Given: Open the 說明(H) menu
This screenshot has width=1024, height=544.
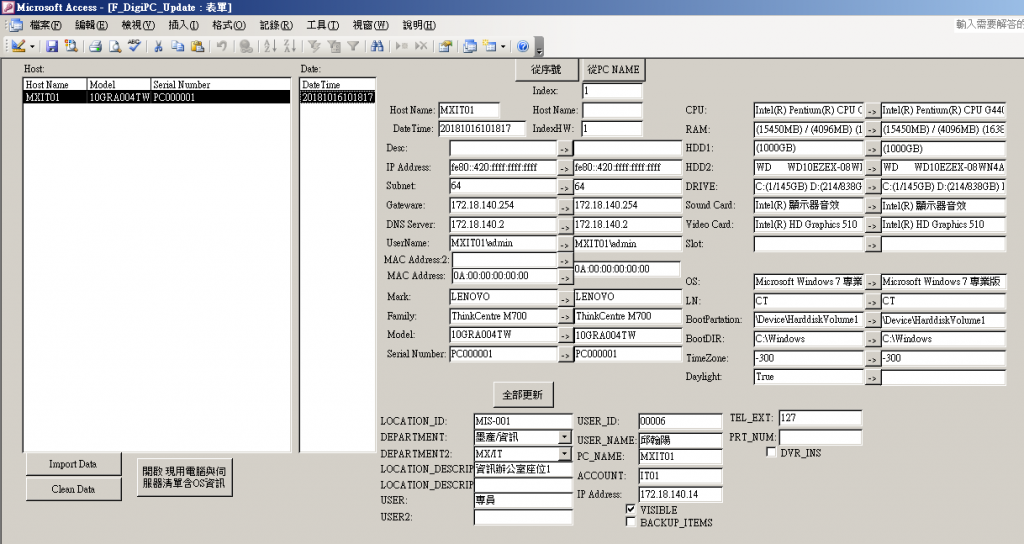Looking at the screenshot, I should click(x=419, y=25).
